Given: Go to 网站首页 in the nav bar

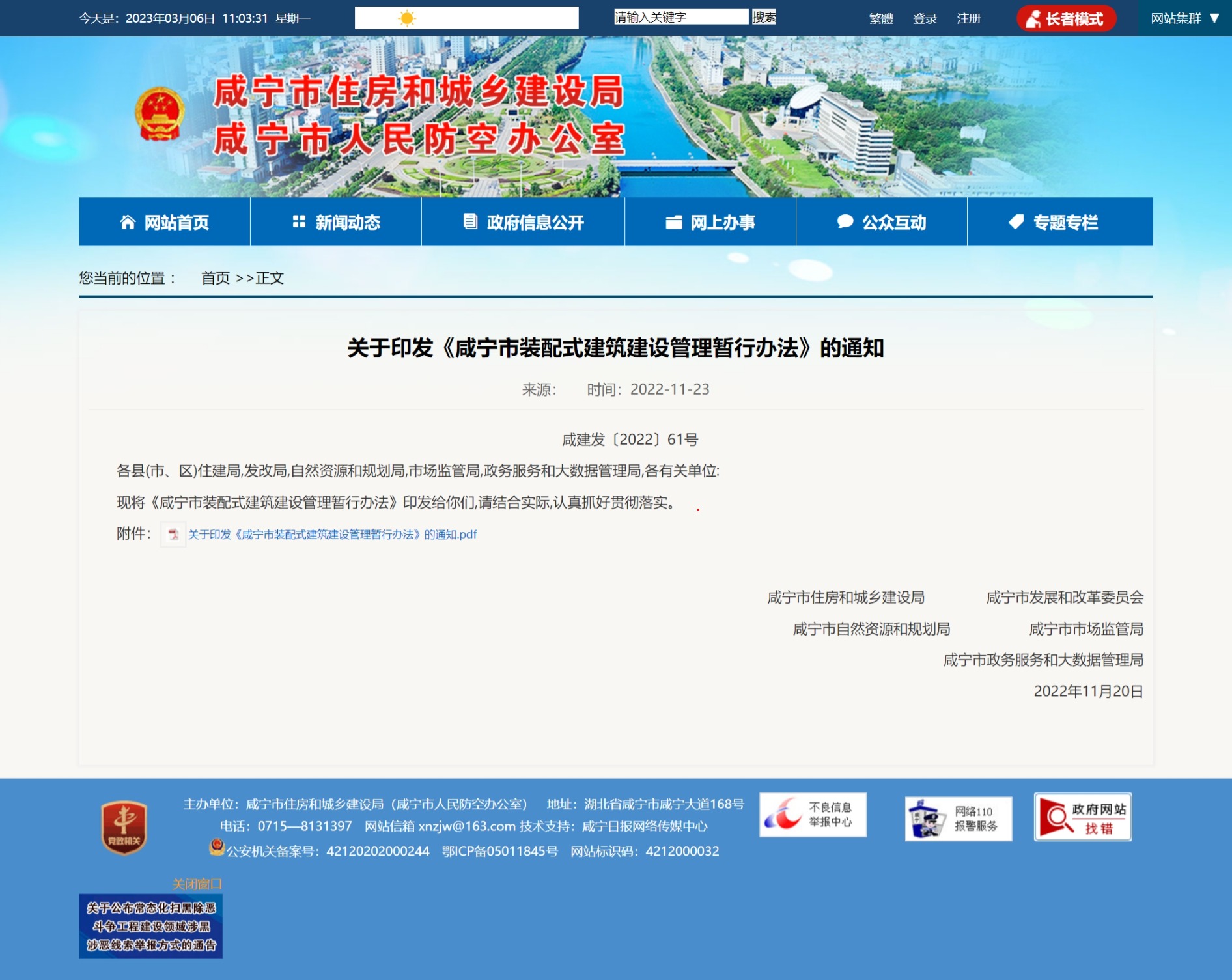Looking at the screenshot, I should (165, 222).
